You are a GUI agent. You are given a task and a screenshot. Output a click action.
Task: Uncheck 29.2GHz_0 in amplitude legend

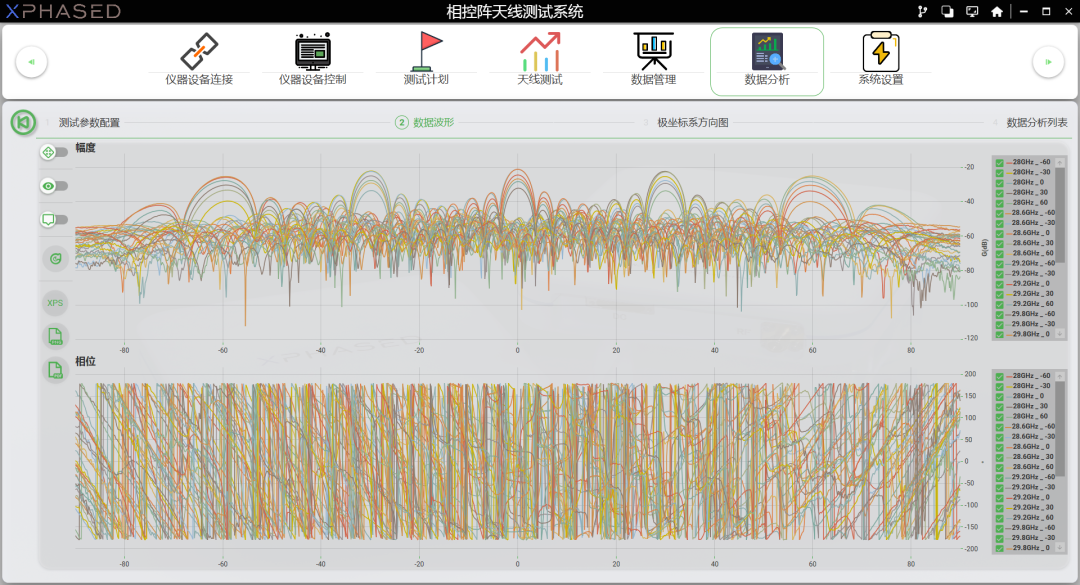pyautogui.click(x=999, y=284)
